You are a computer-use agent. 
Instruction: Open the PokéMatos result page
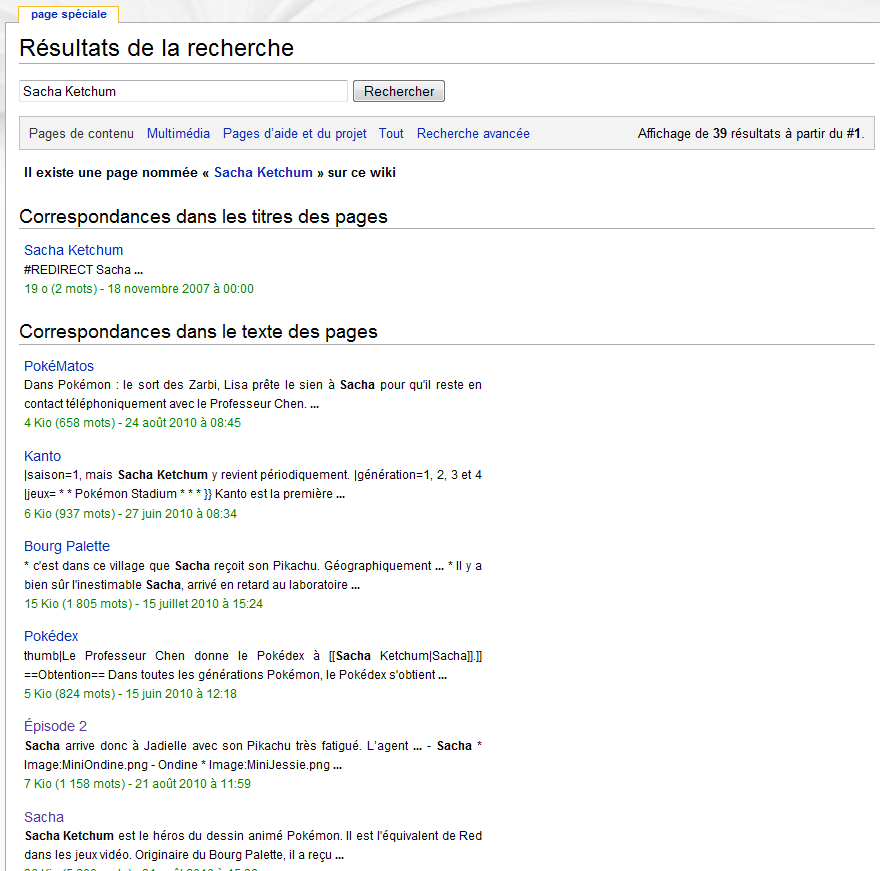click(59, 366)
